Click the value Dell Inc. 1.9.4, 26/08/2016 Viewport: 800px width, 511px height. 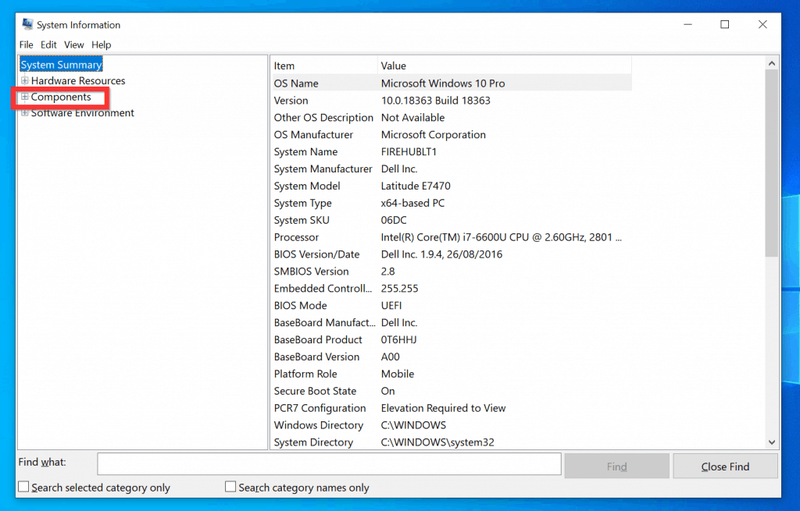(442, 254)
